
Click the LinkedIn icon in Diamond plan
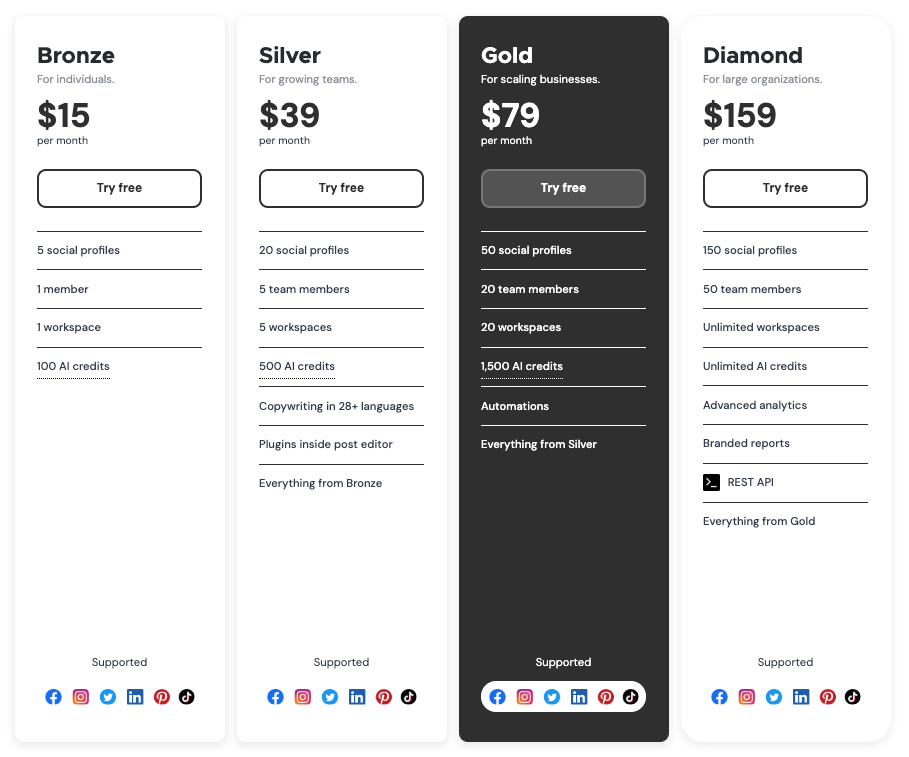(x=801, y=697)
